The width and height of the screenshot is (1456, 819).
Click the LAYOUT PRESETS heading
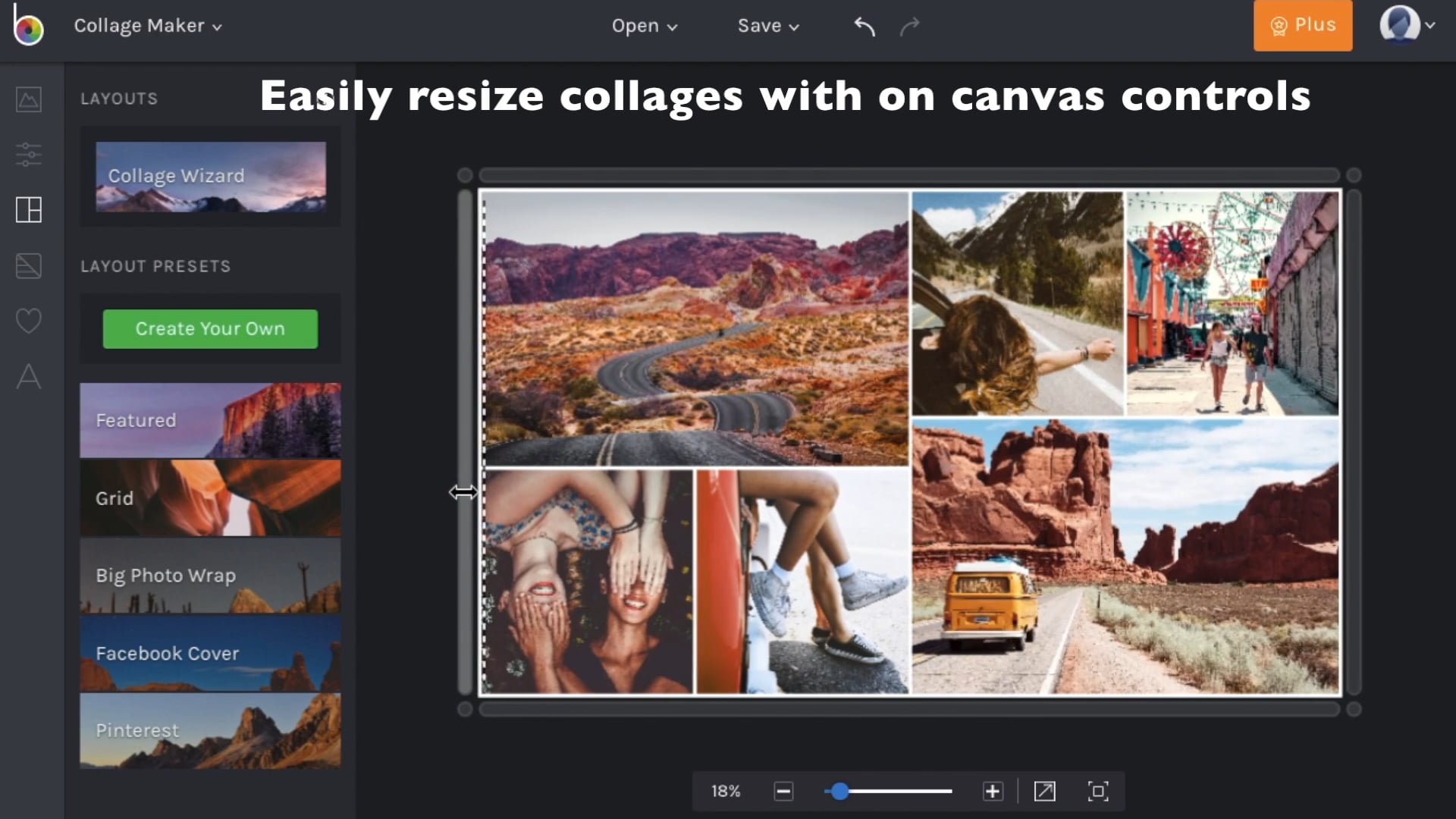(155, 266)
